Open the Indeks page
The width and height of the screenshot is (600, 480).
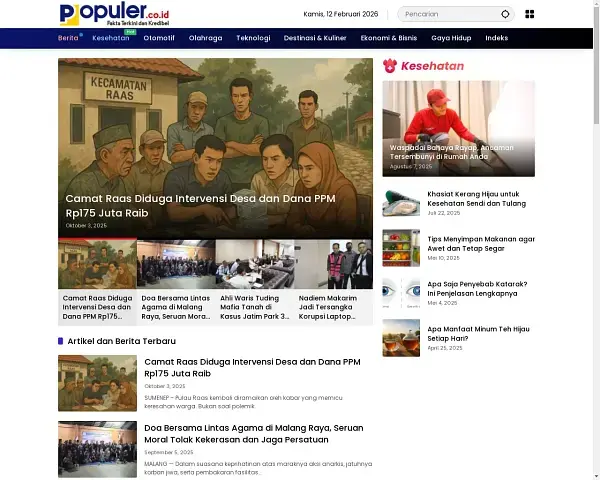coord(496,38)
